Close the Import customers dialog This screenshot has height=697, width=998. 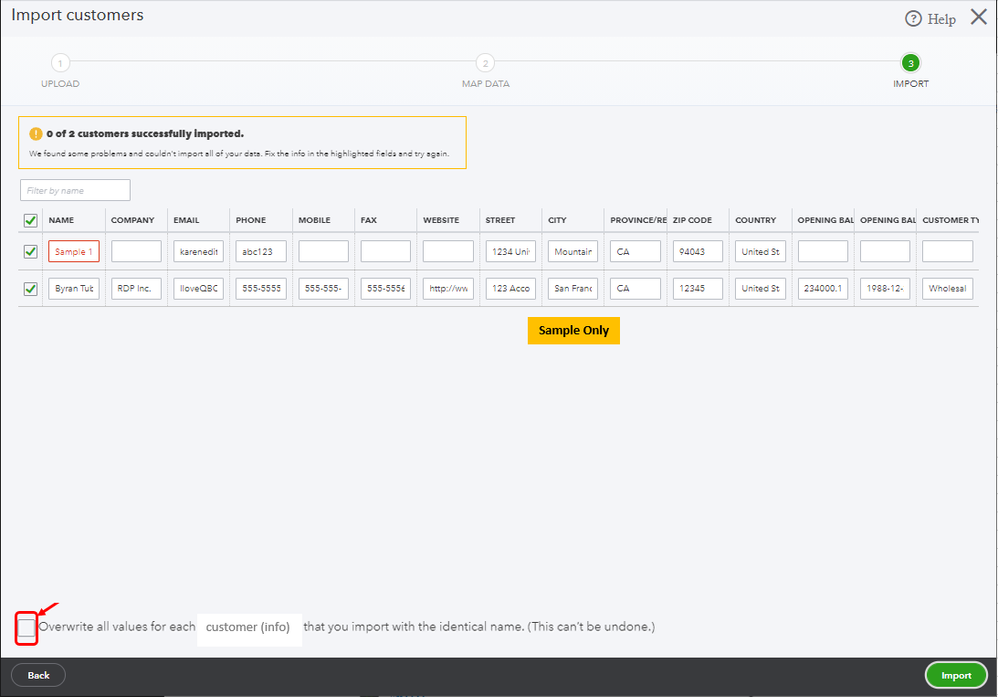coord(979,17)
